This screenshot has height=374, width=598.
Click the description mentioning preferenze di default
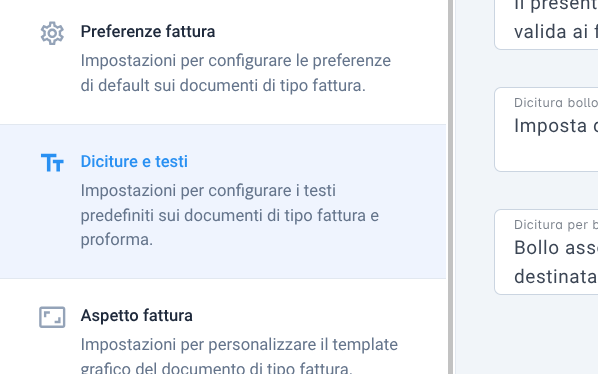tap(235, 73)
